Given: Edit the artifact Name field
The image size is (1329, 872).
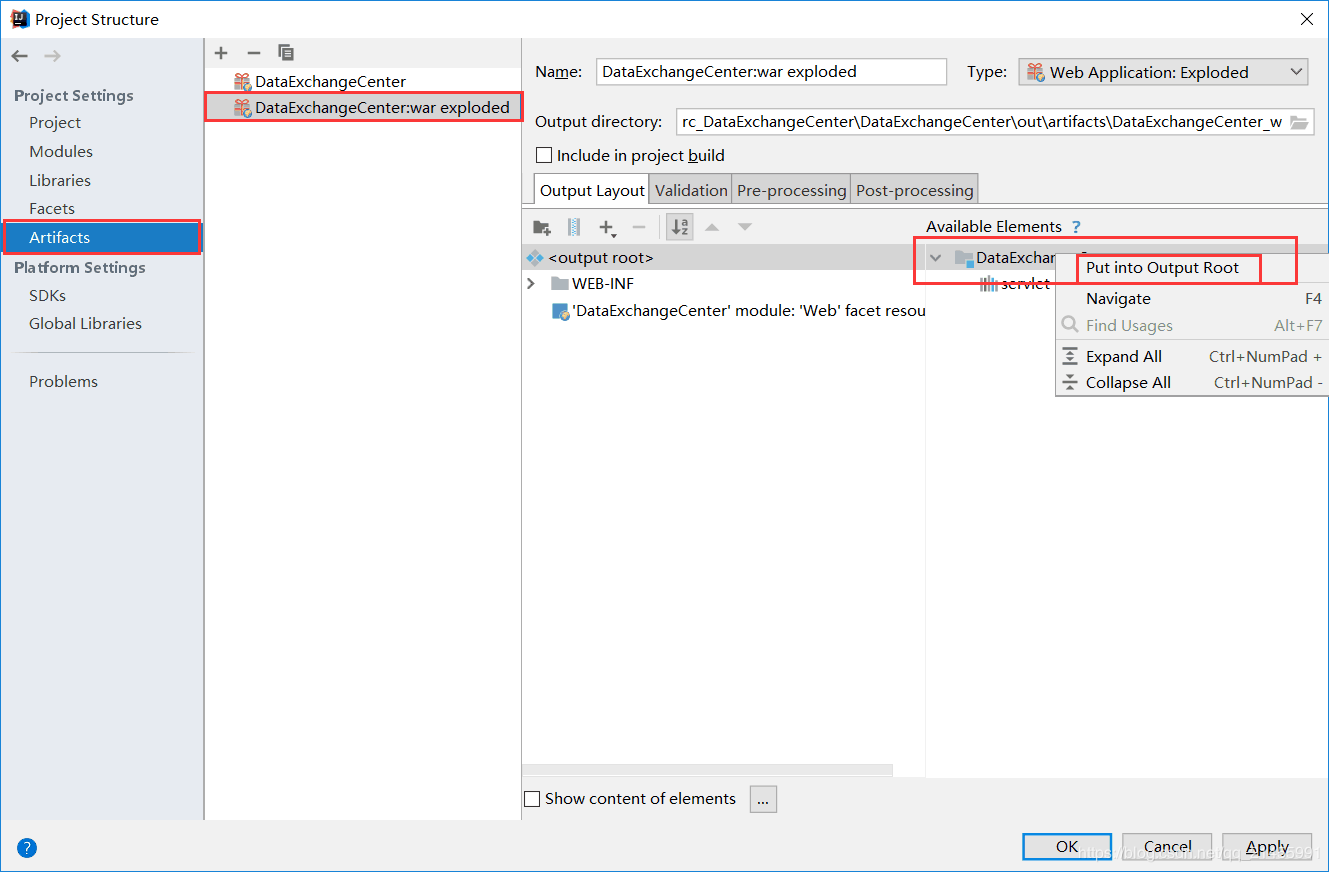Looking at the screenshot, I should coord(771,71).
